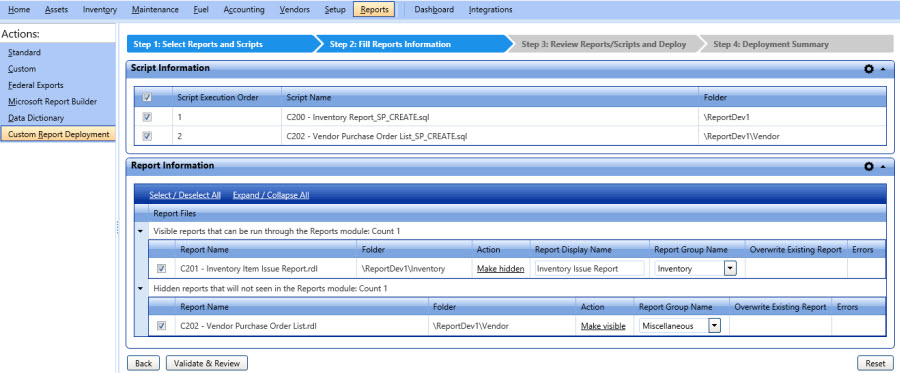This screenshot has width=900, height=373.
Task: Open Report Information gear settings icon
Action: [868, 166]
